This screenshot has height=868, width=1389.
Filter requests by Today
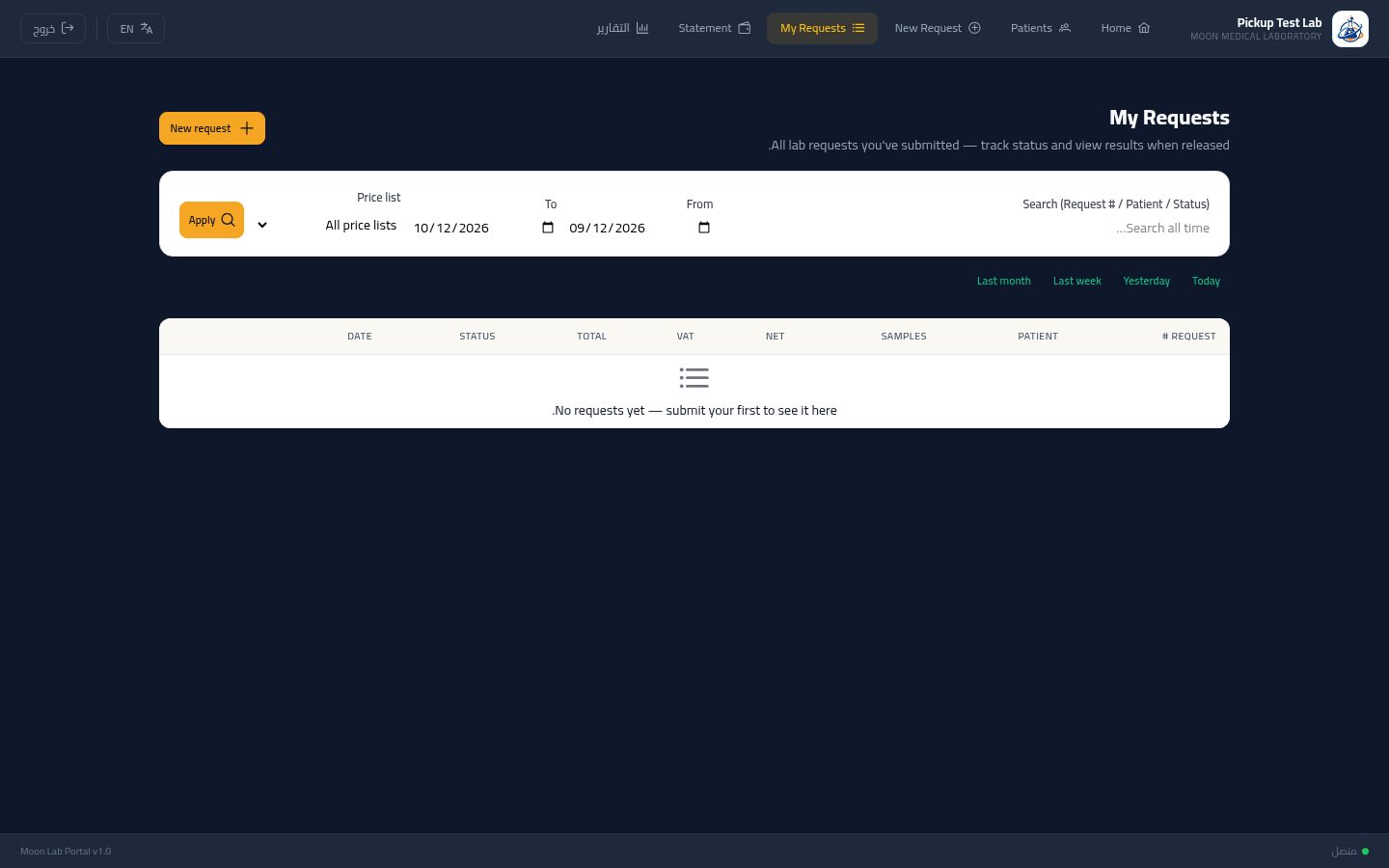tap(1206, 281)
